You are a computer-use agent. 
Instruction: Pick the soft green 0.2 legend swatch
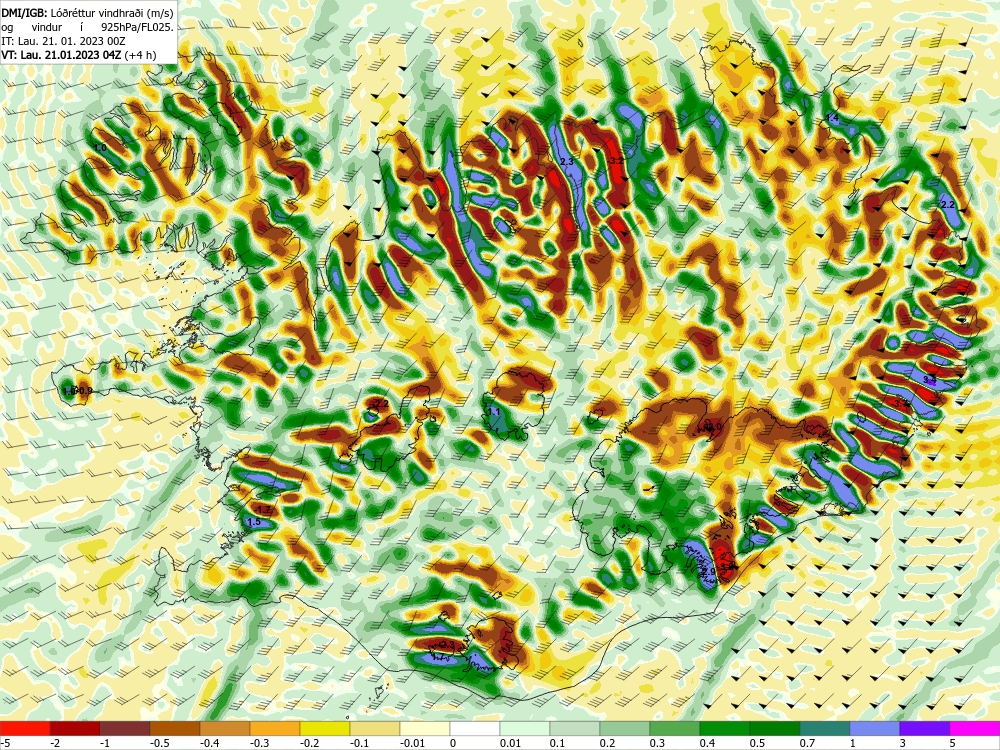pos(625,728)
